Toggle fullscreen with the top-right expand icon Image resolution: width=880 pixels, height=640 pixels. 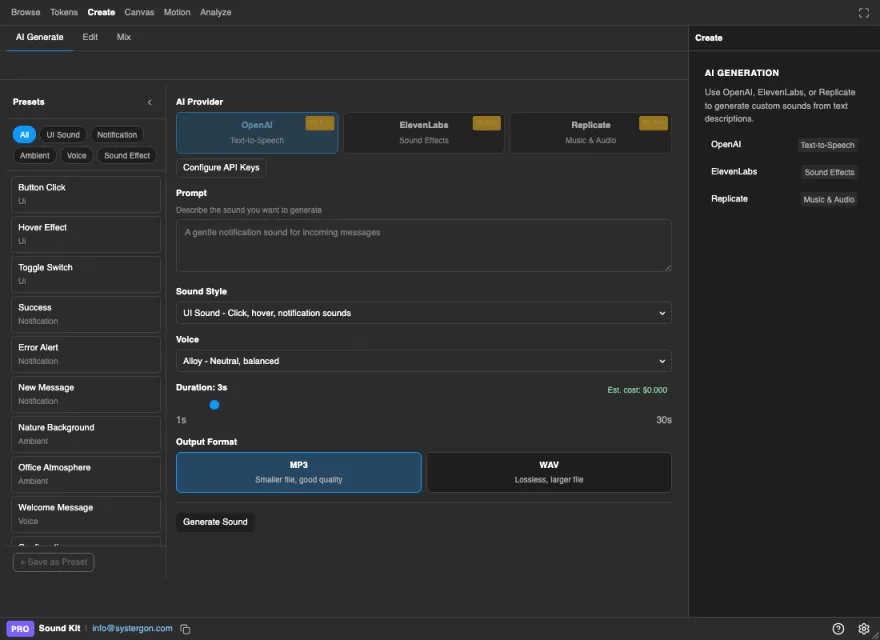pos(864,13)
